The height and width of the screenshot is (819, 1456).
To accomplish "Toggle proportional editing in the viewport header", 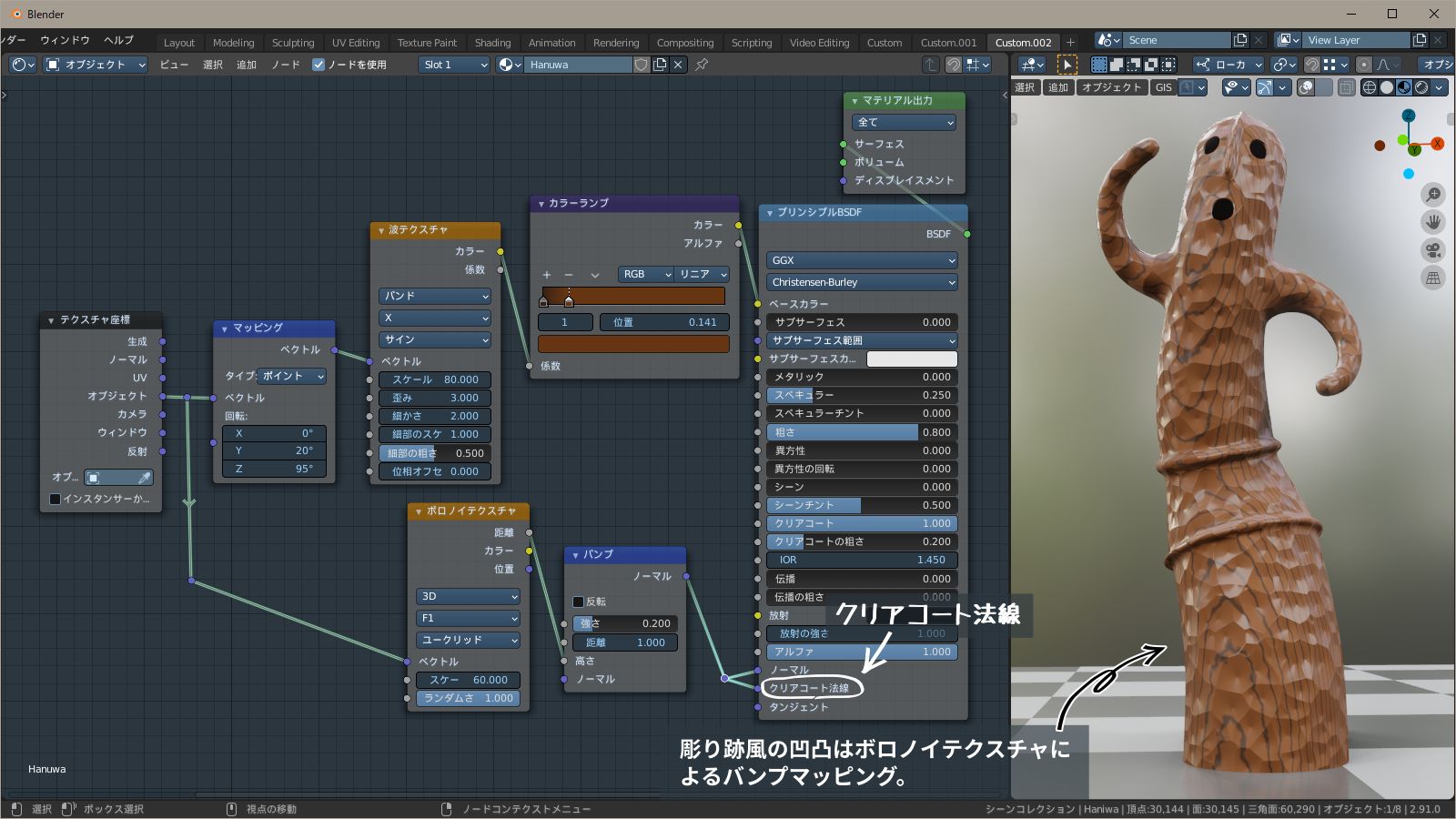I will 1364,65.
